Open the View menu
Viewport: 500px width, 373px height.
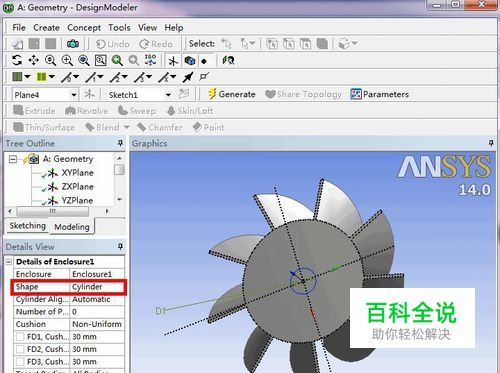[147, 28]
